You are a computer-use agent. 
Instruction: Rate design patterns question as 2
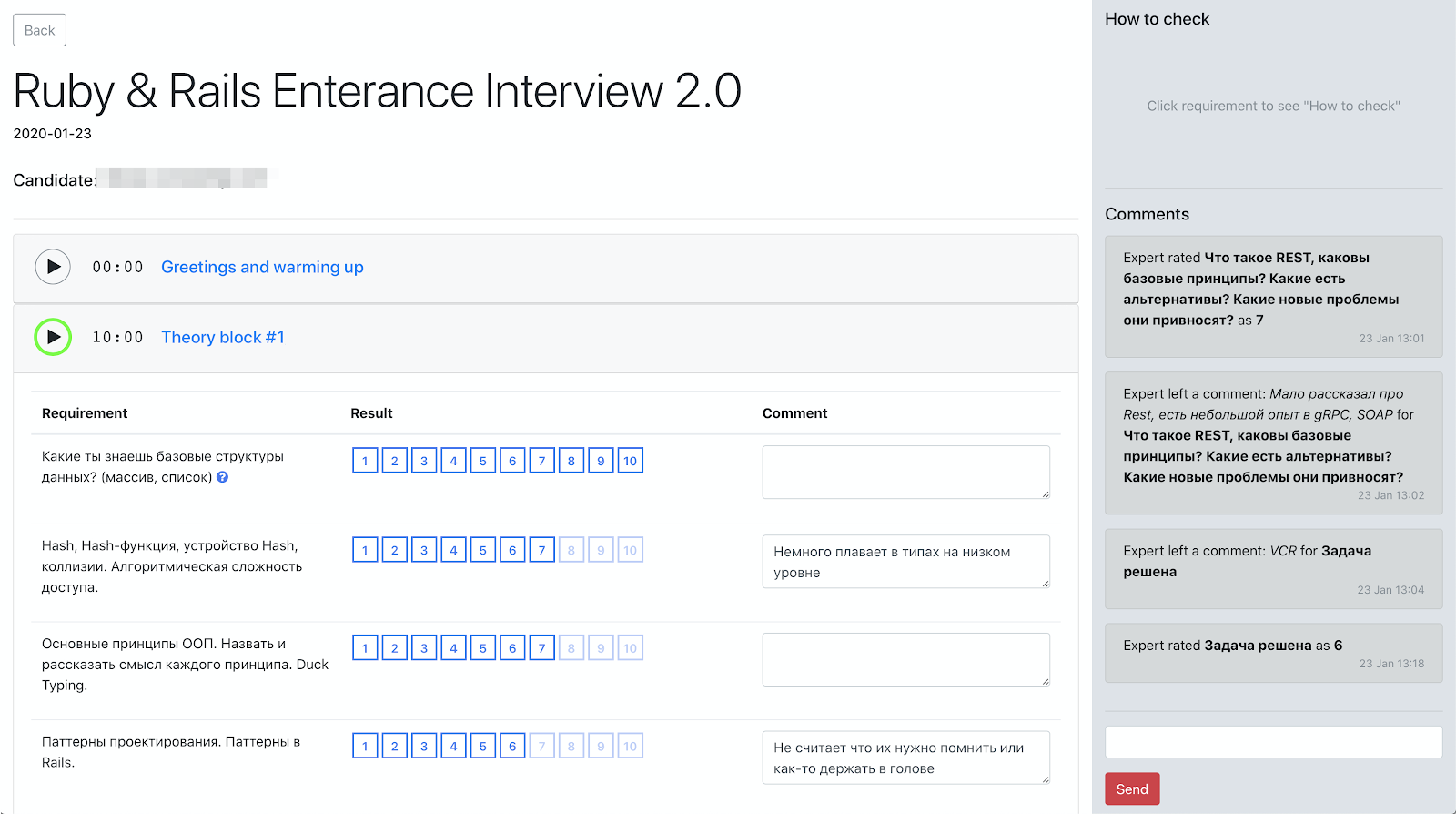pos(394,746)
